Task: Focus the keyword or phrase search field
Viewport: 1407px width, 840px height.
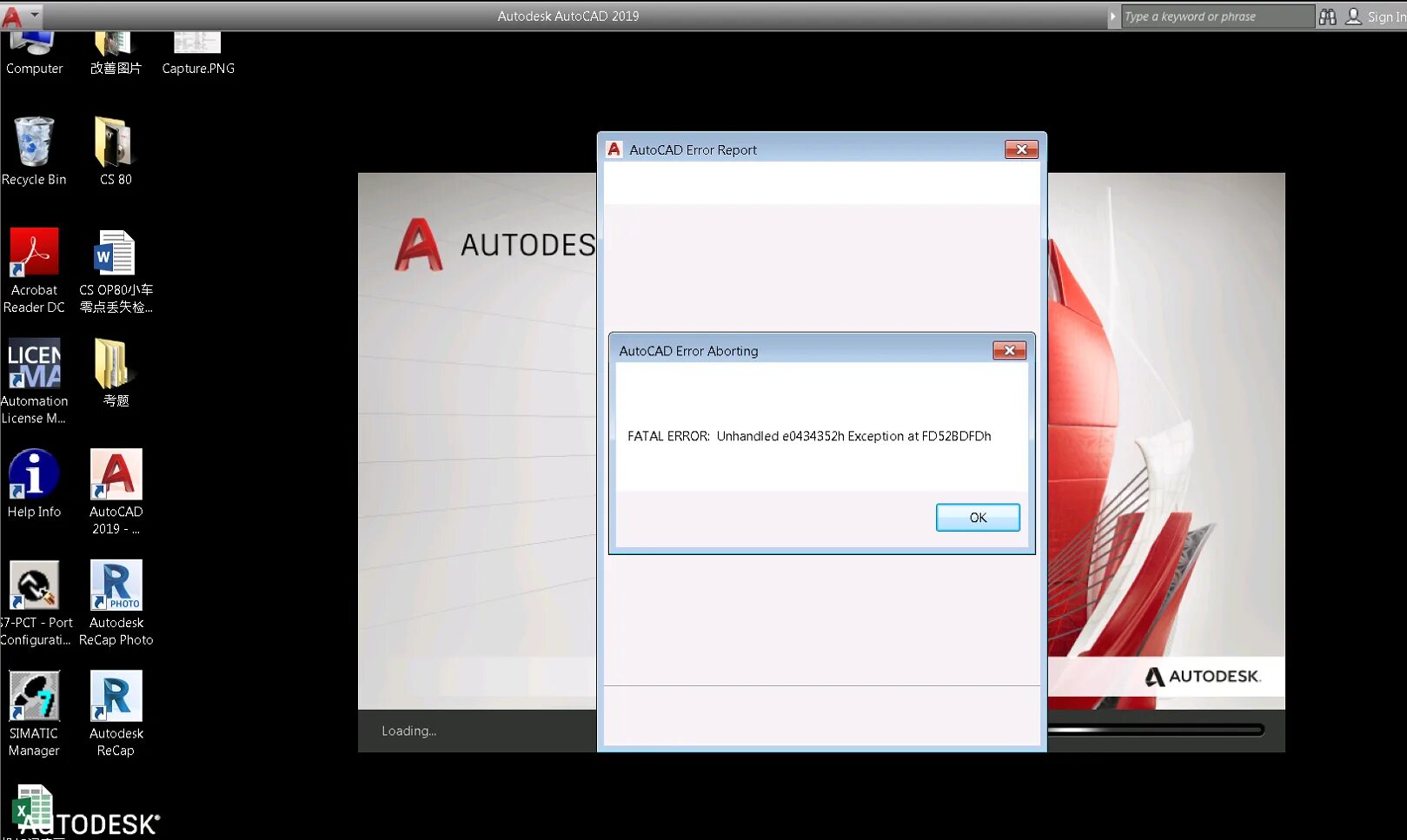Action: [1218, 17]
